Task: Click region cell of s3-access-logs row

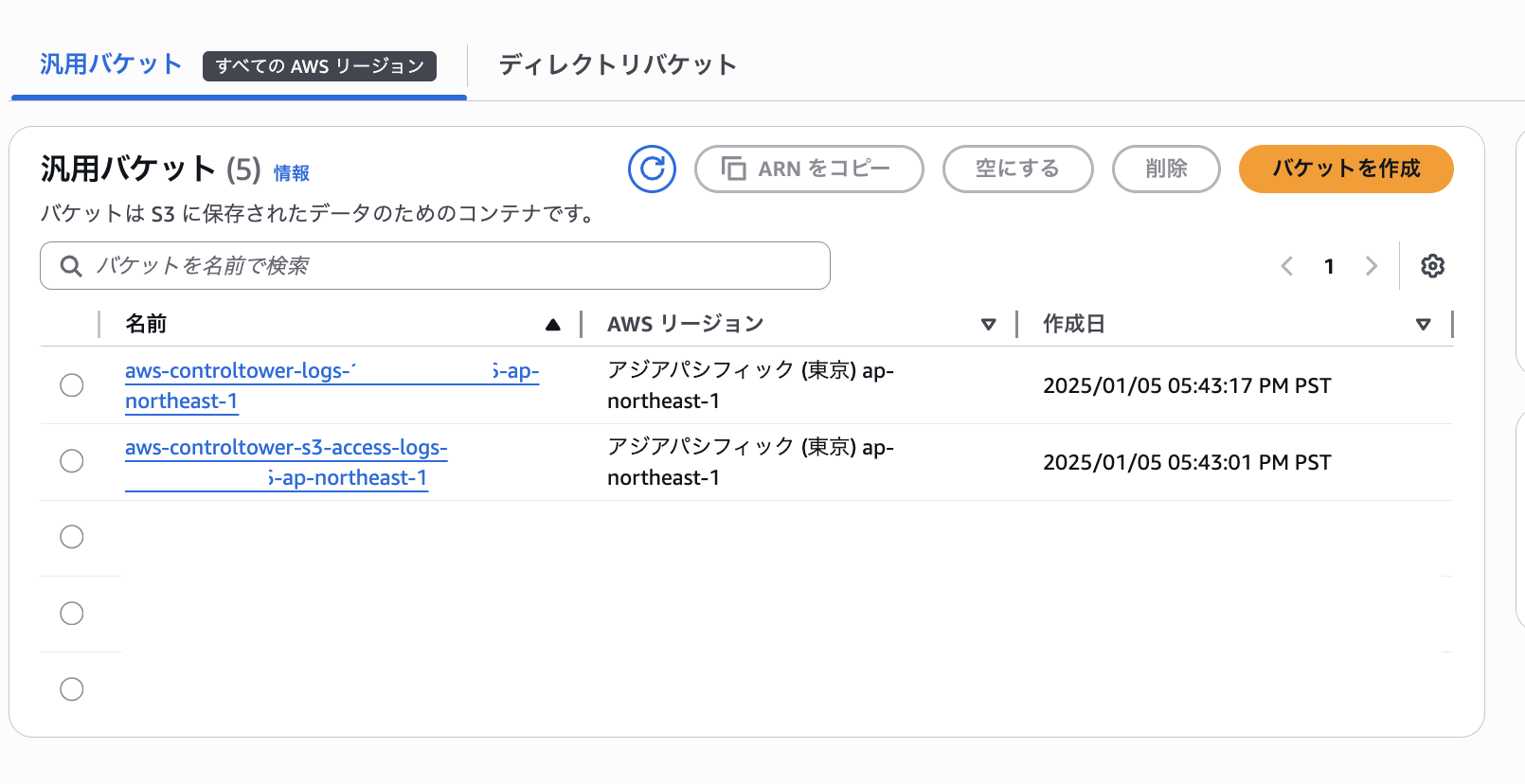Action: pos(750,462)
